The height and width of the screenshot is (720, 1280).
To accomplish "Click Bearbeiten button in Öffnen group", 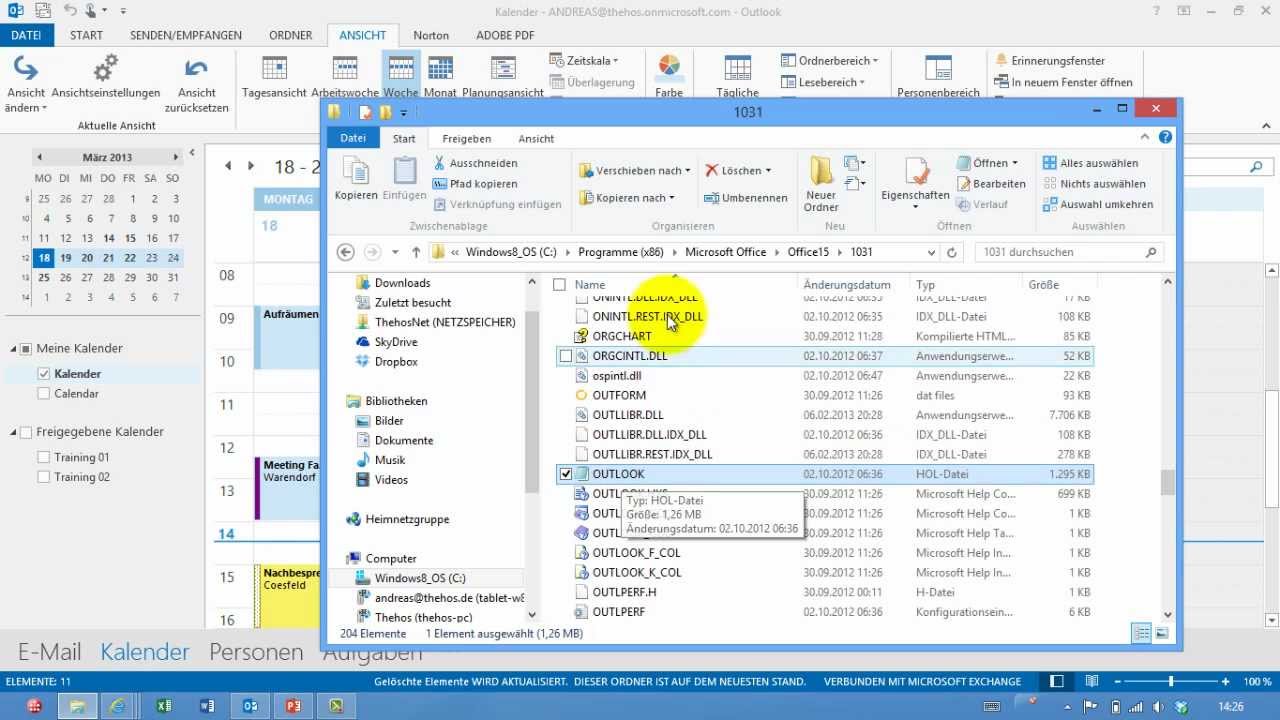I will point(991,184).
